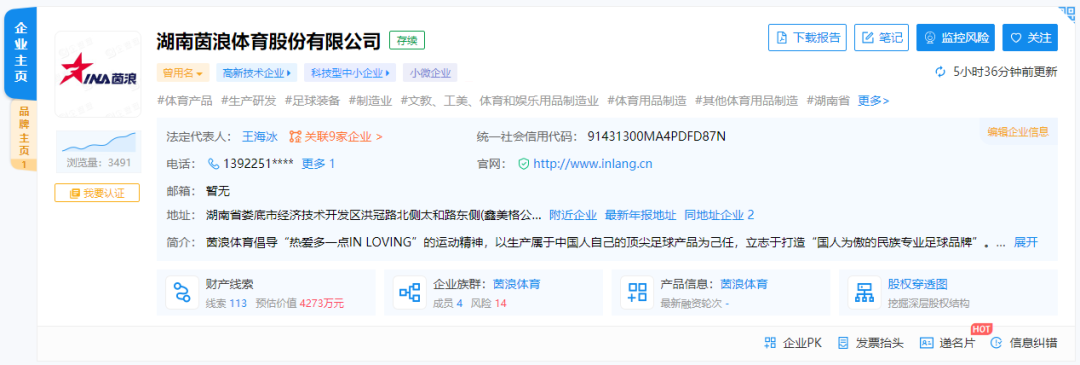Image resolution: width=1080 pixels, height=365 pixels.
Task: Click the 产品信息 grid icon
Action: click(637, 292)
